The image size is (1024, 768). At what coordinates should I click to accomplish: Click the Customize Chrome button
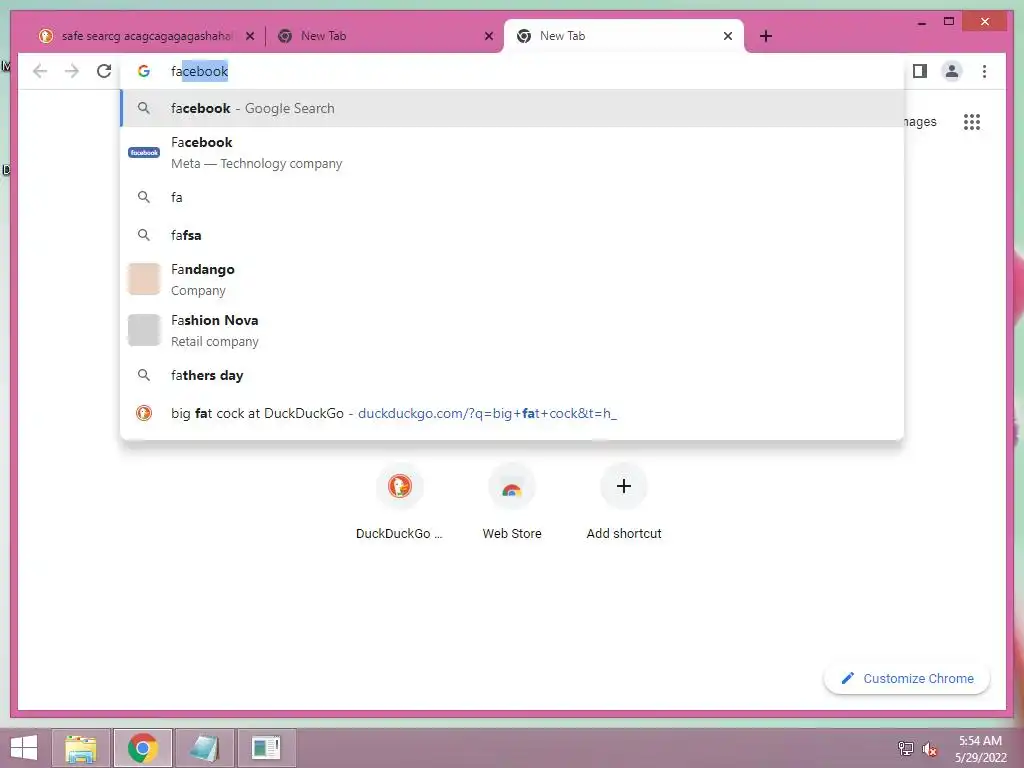click(907, 679)
